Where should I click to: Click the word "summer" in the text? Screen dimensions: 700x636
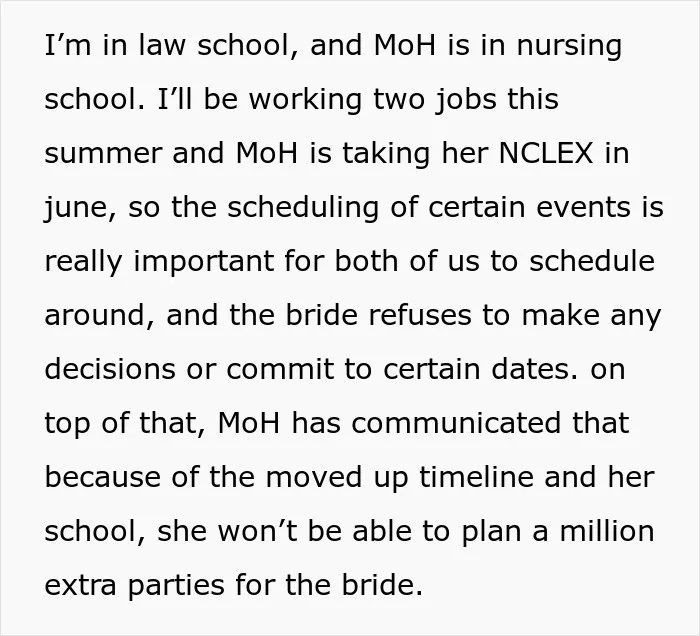[x=103, y=153]
